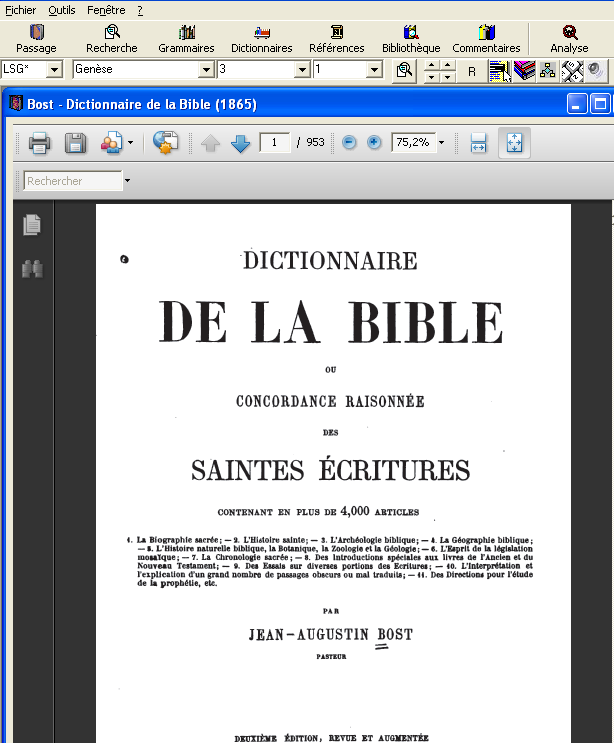
Task: Print the PDF document
Action: point(39,143)
